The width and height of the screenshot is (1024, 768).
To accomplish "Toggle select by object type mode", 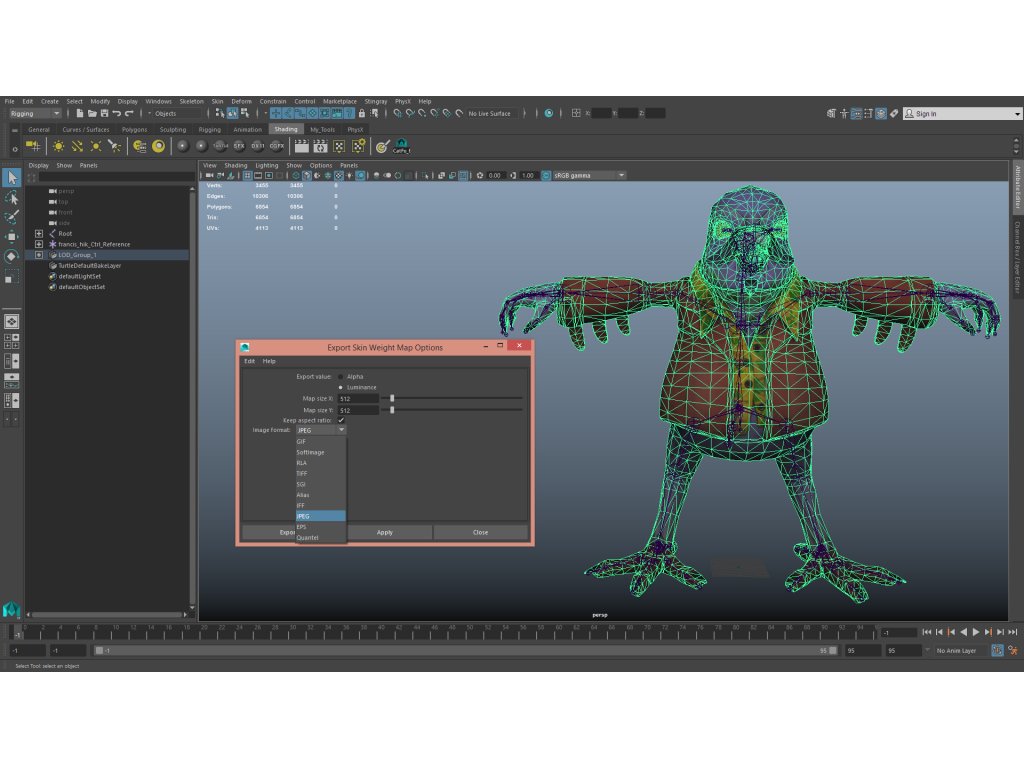I will tap(232, 114).
